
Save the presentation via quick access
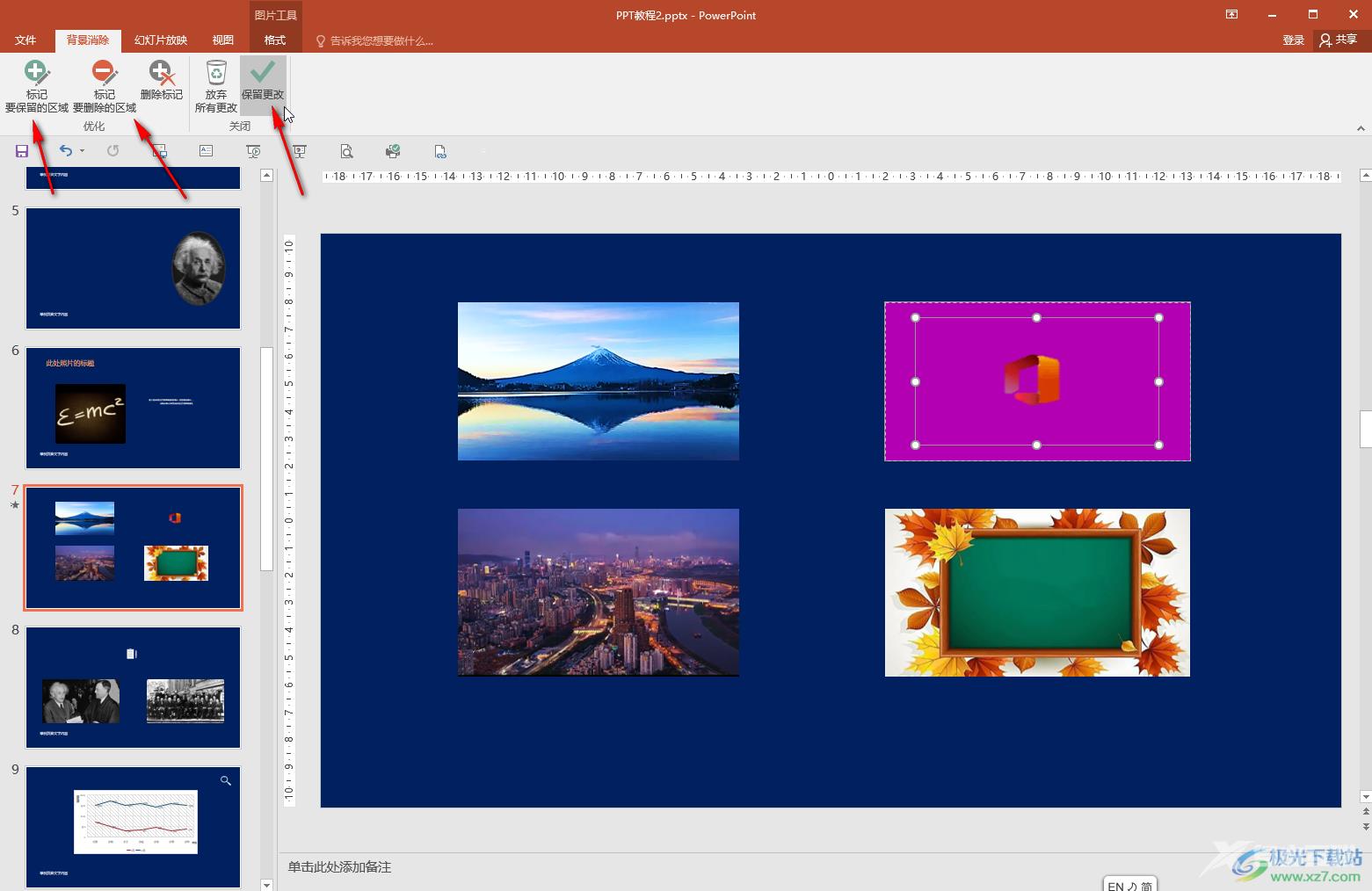(x=22, y=151)
